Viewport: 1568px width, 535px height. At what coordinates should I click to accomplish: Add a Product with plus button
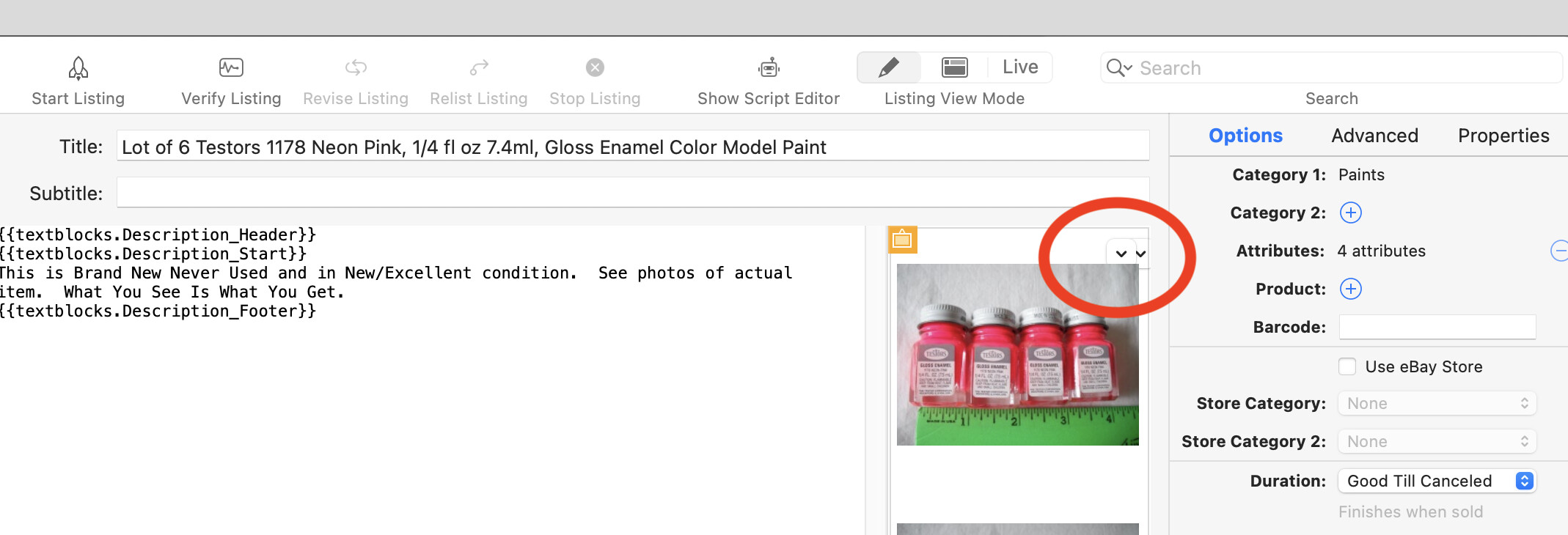click(1350, 289)
